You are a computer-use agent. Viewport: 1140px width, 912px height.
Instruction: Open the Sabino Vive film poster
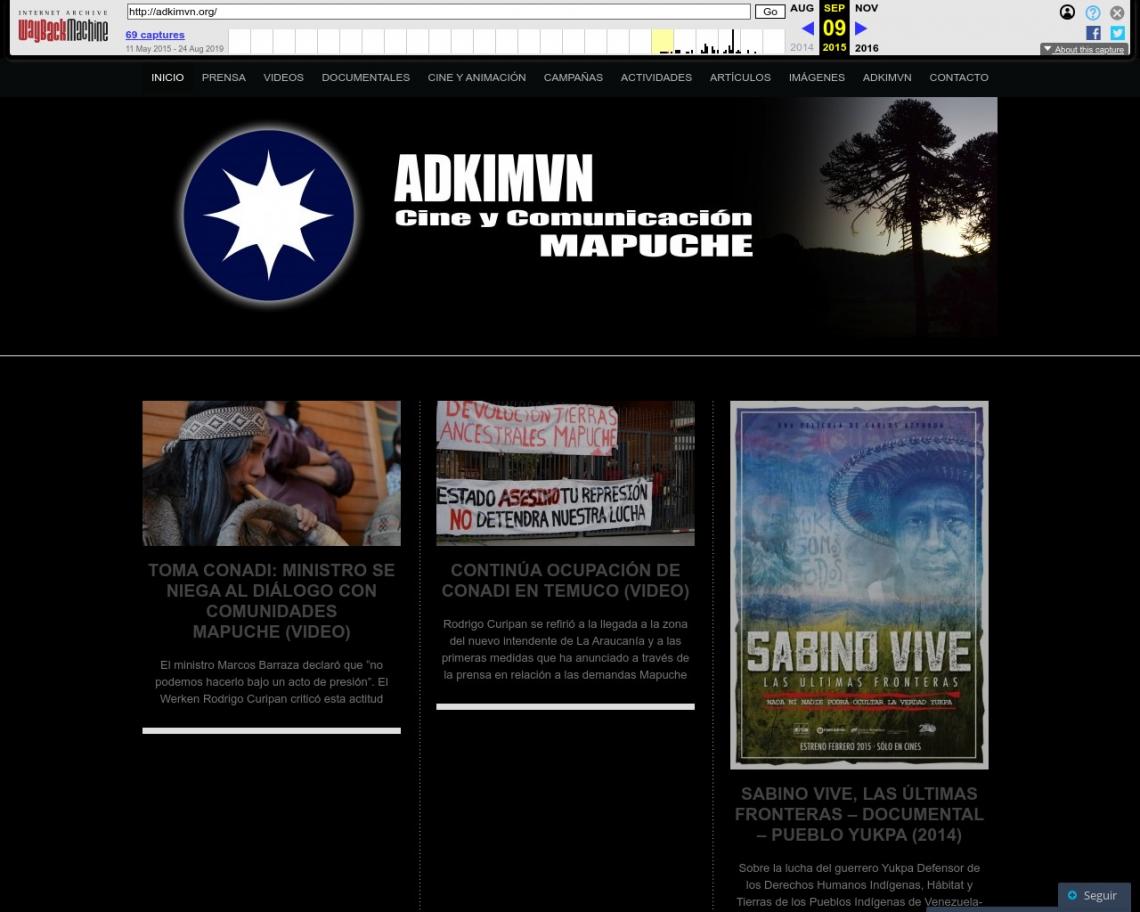[859, 585]
